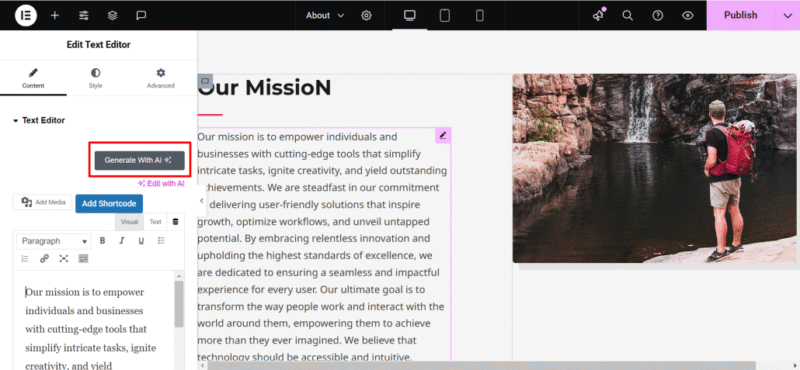
Task: Click the Generate With AI button
Action: [x=139, y=160]
